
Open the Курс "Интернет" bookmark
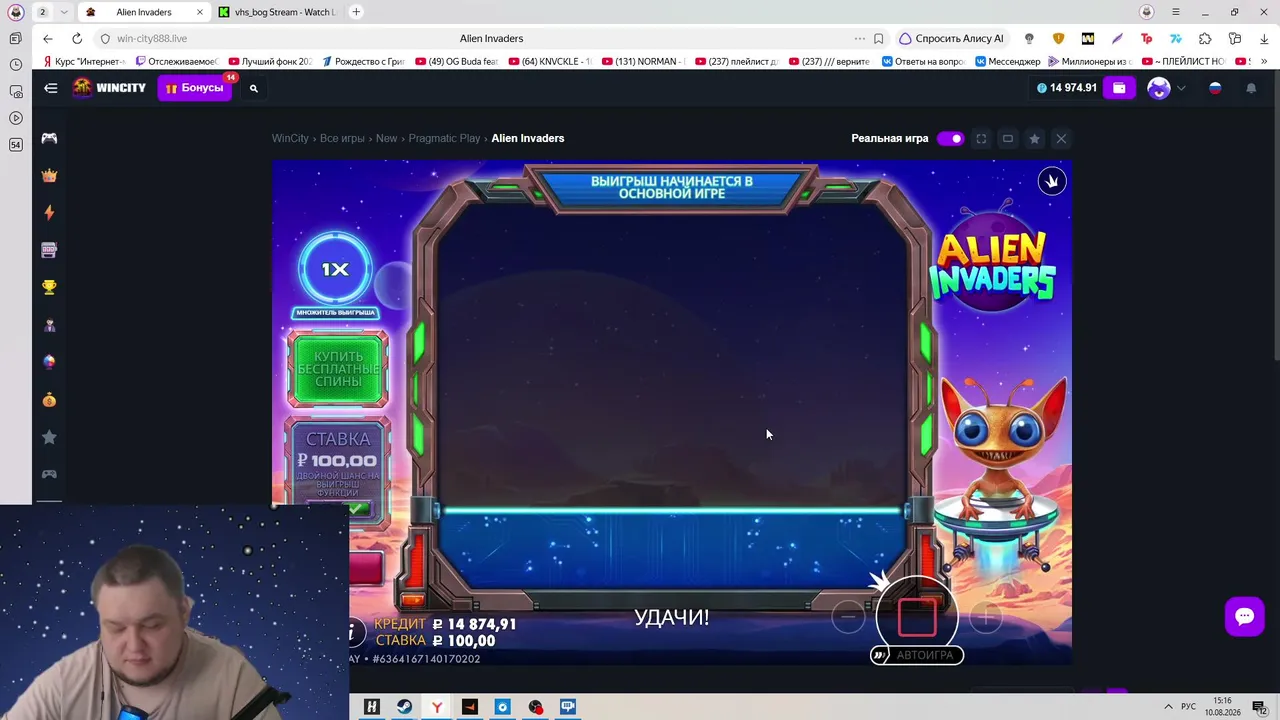[84, 62]
